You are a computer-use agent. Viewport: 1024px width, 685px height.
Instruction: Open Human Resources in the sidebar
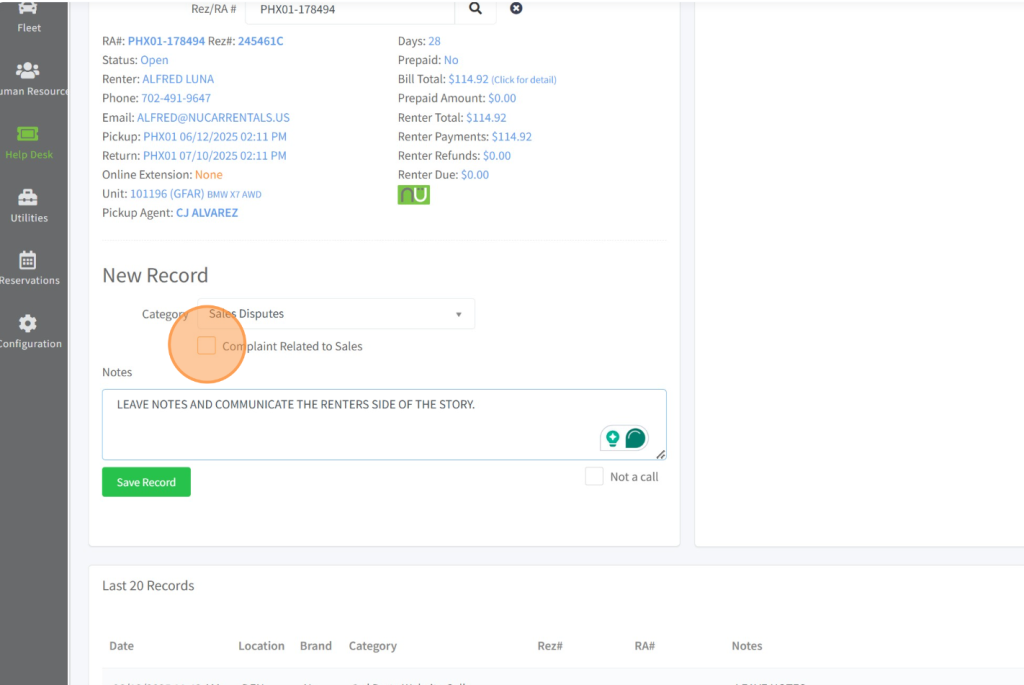(x=29, y=79)
